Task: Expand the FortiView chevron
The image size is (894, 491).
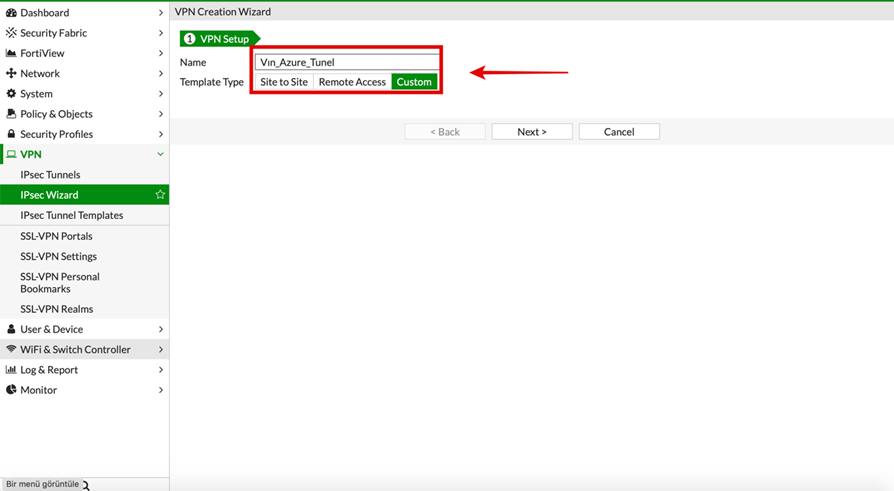Action: pos(161,53)
